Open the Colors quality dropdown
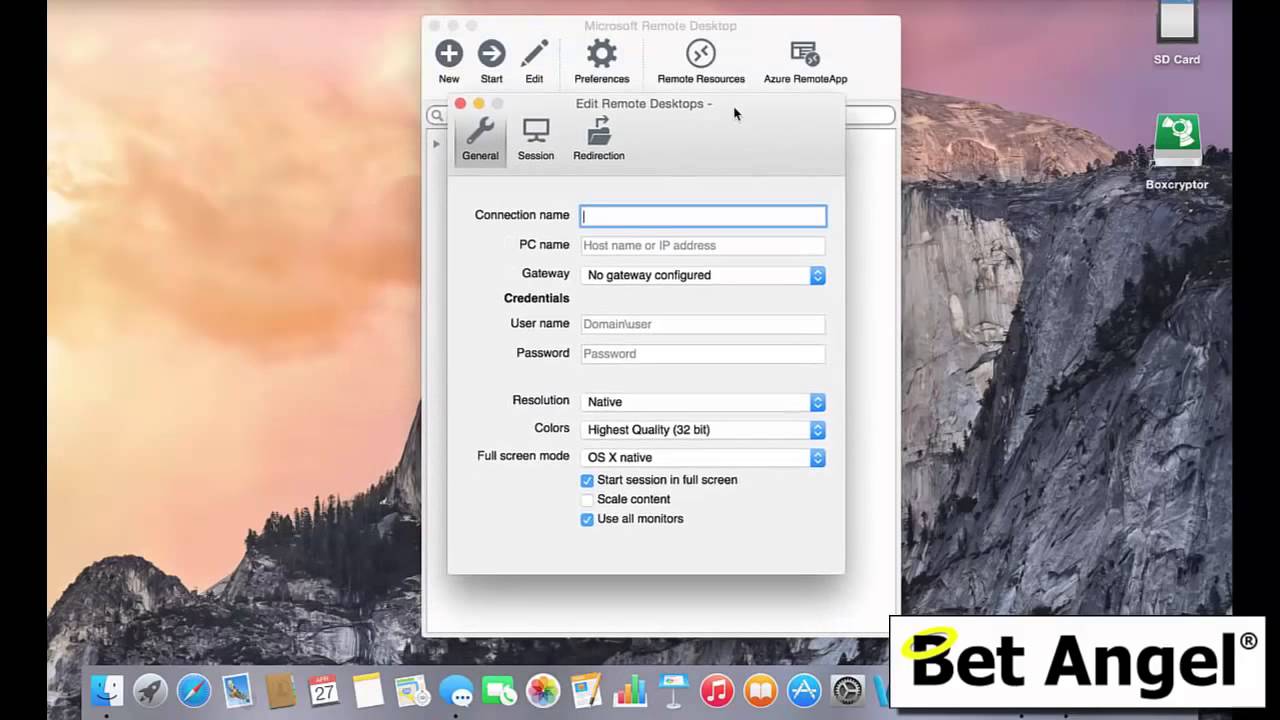This screenshot has width=1280, height=720. 703,430
